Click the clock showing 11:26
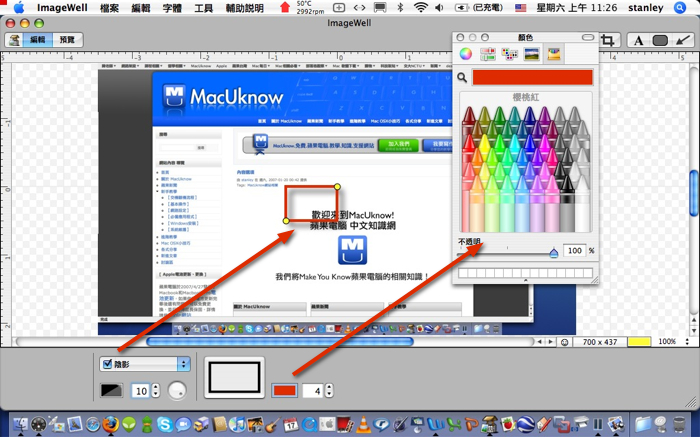Screen dimensions: 700x437 pyautogui.click(x=577, y=8)
